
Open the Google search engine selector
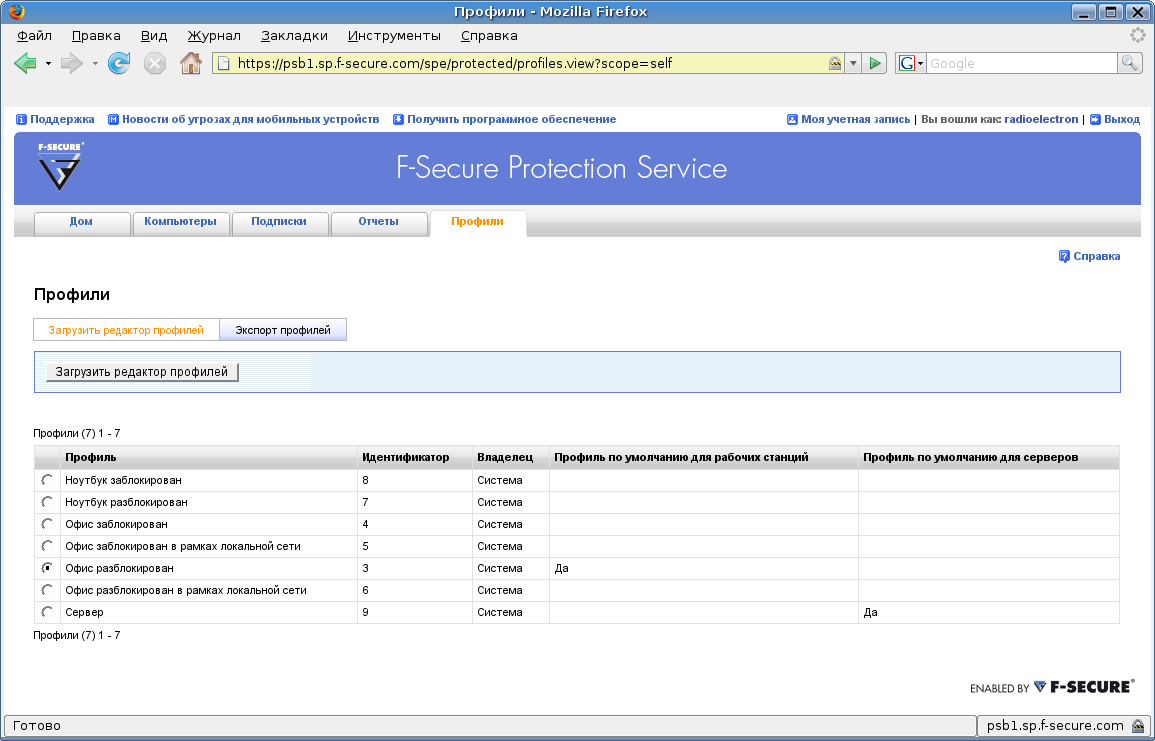910,63
